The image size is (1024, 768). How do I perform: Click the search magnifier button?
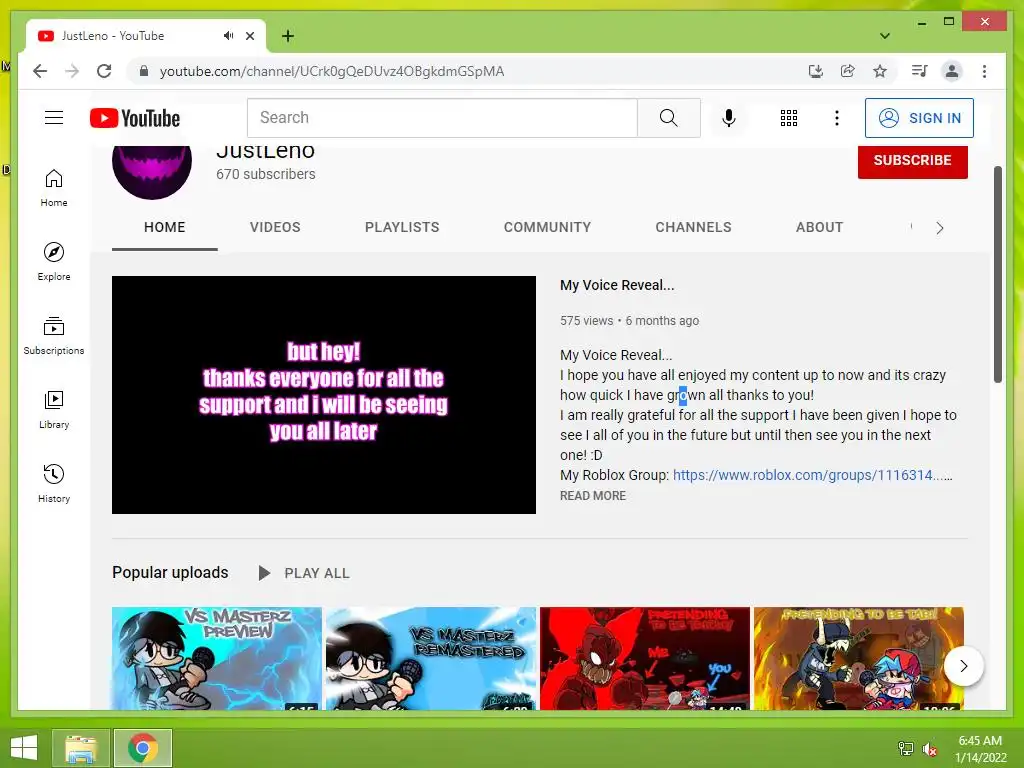coord(669,118)
